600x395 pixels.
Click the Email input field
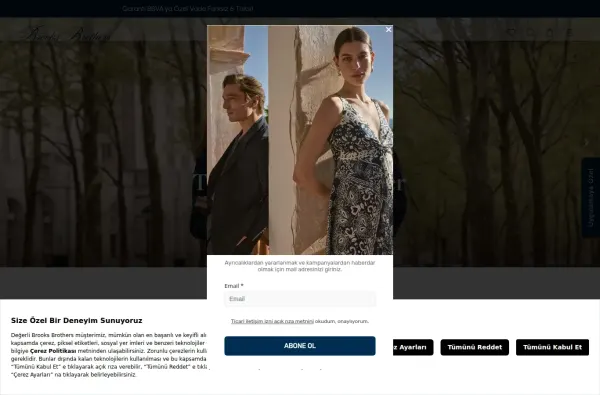pos(300,299)
